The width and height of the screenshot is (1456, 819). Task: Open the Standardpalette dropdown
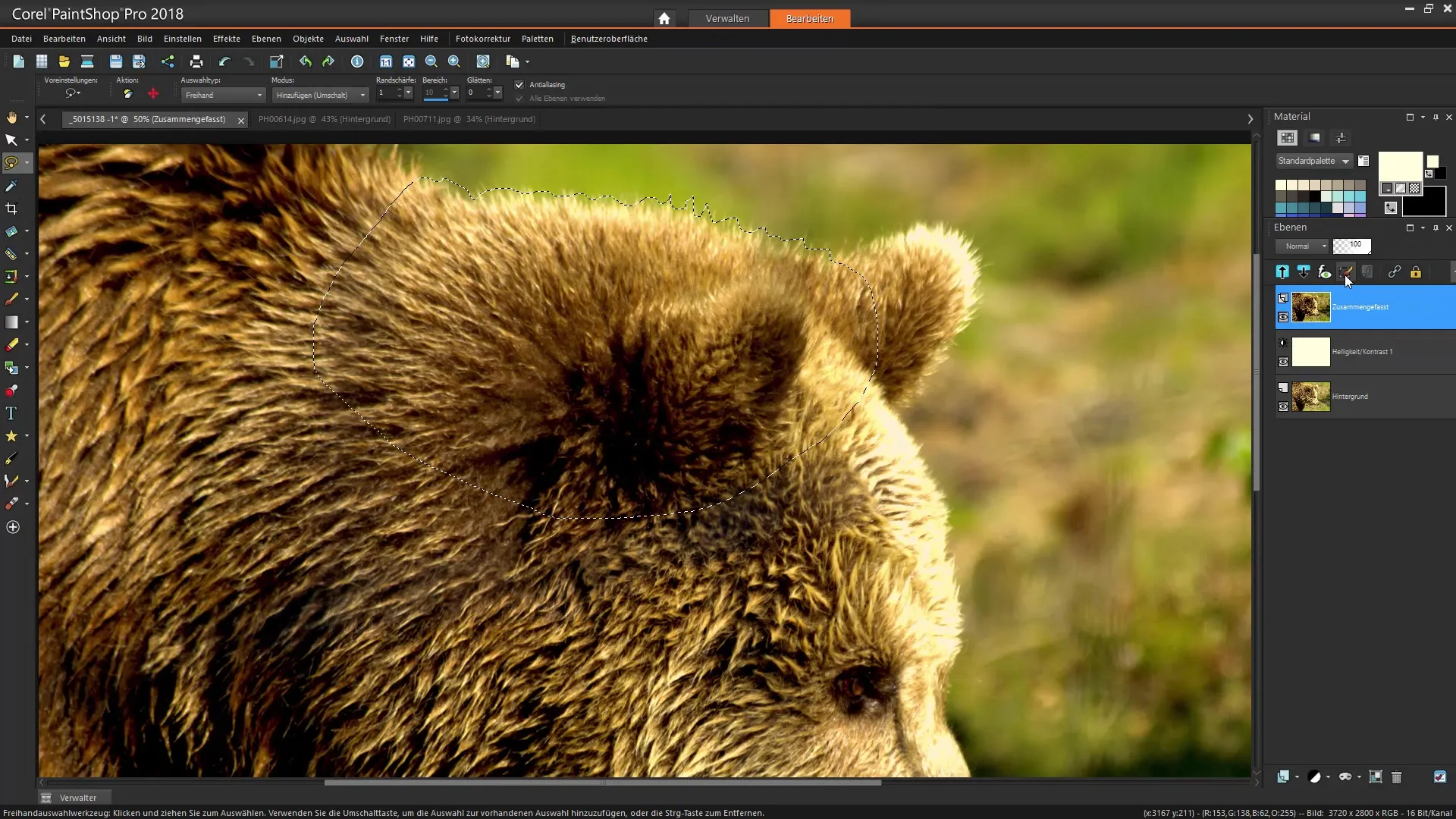tap(1313, 161)
